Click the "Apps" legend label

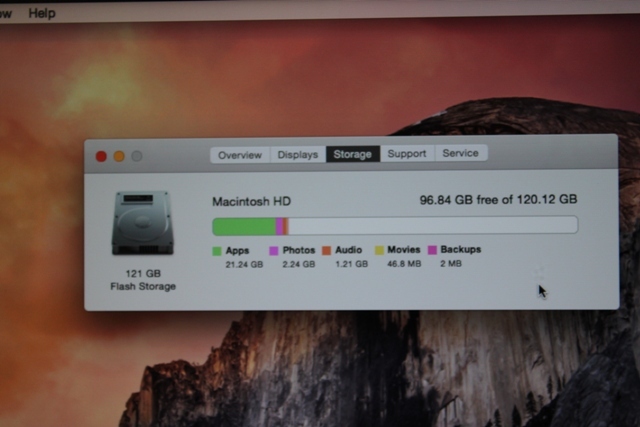click(x=237, y=251)
